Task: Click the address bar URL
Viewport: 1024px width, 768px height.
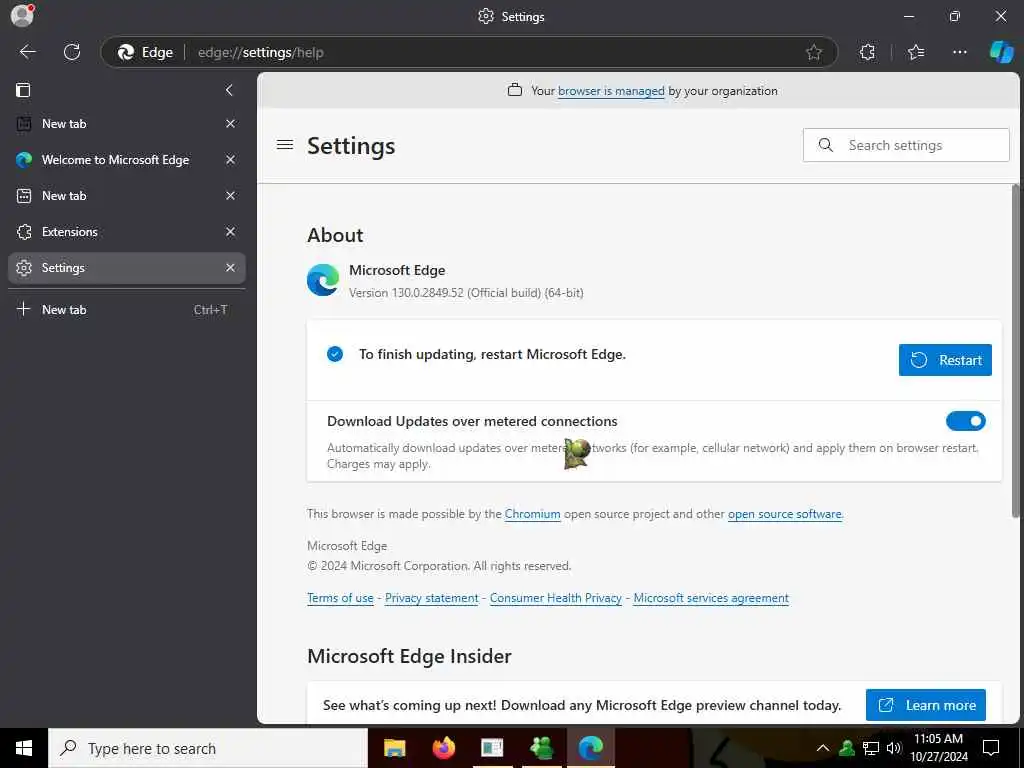Action: tap(261, 52)
